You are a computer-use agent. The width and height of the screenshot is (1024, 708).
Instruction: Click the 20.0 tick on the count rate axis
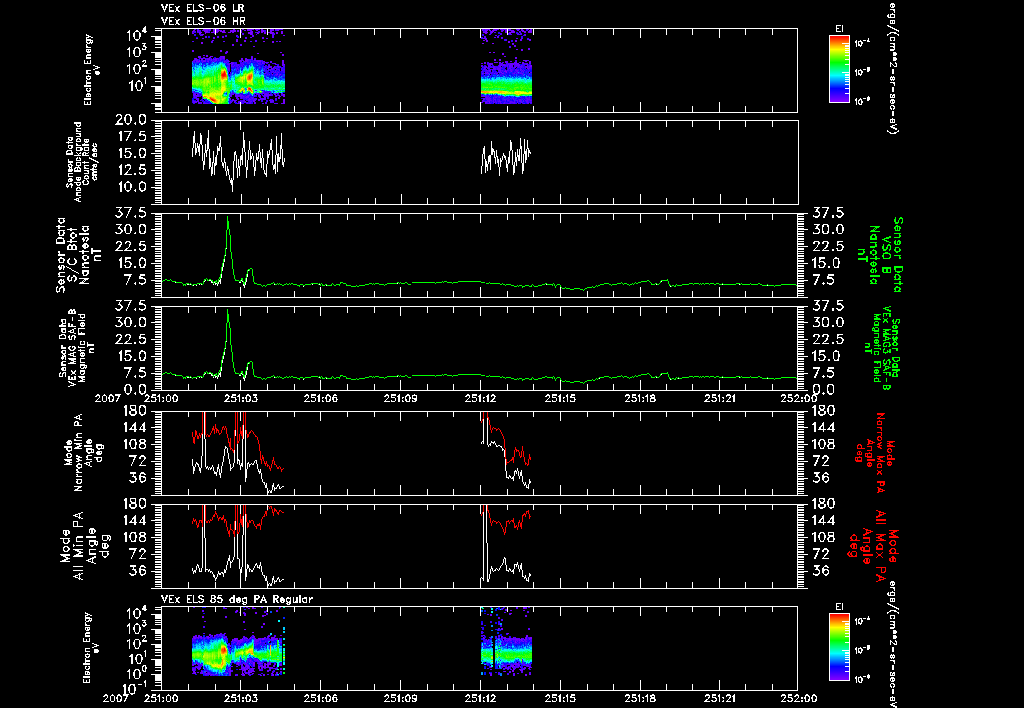pyautogui.click(x=132, y=120)
